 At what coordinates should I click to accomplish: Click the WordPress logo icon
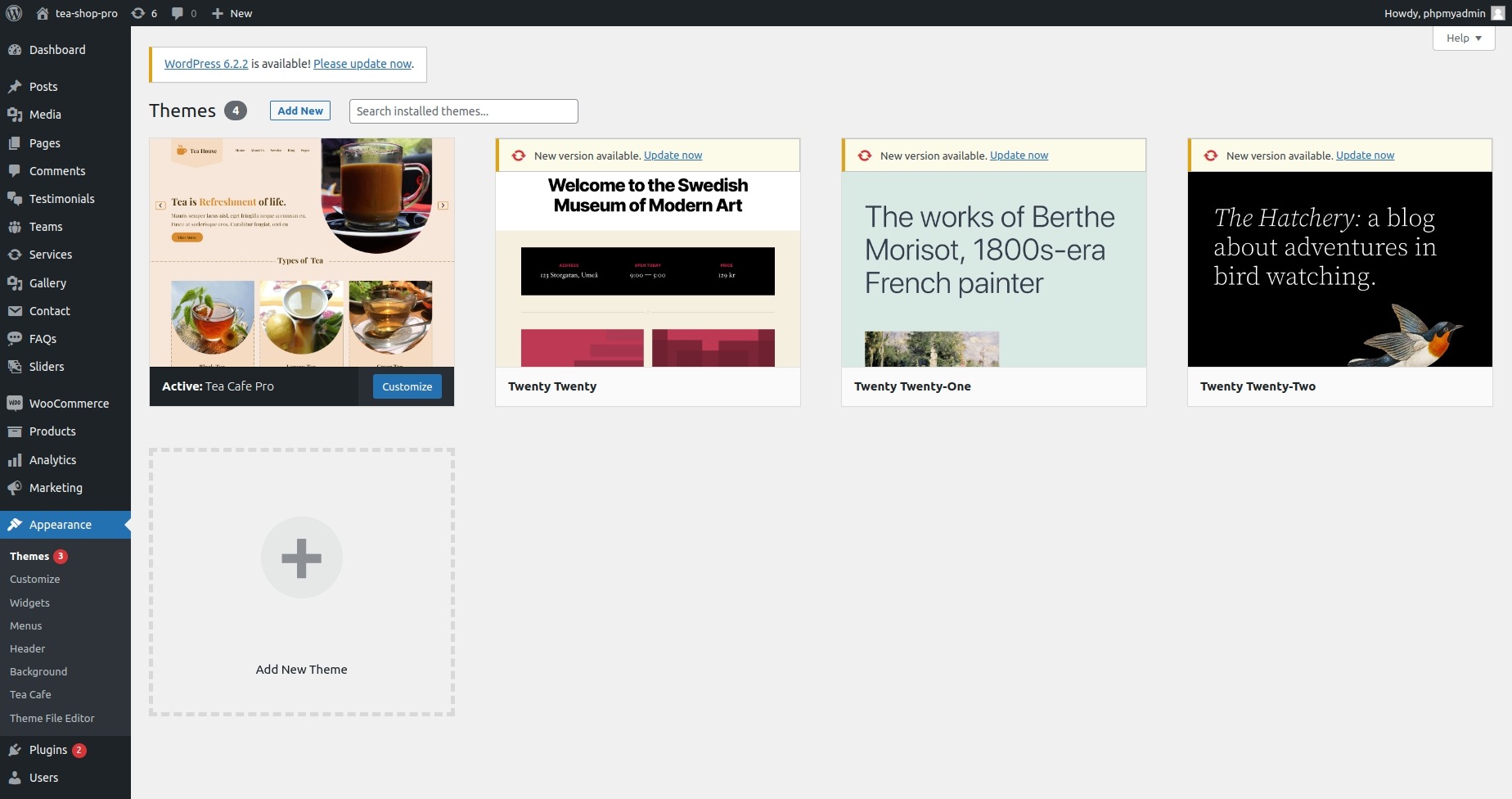pos(14,13)
